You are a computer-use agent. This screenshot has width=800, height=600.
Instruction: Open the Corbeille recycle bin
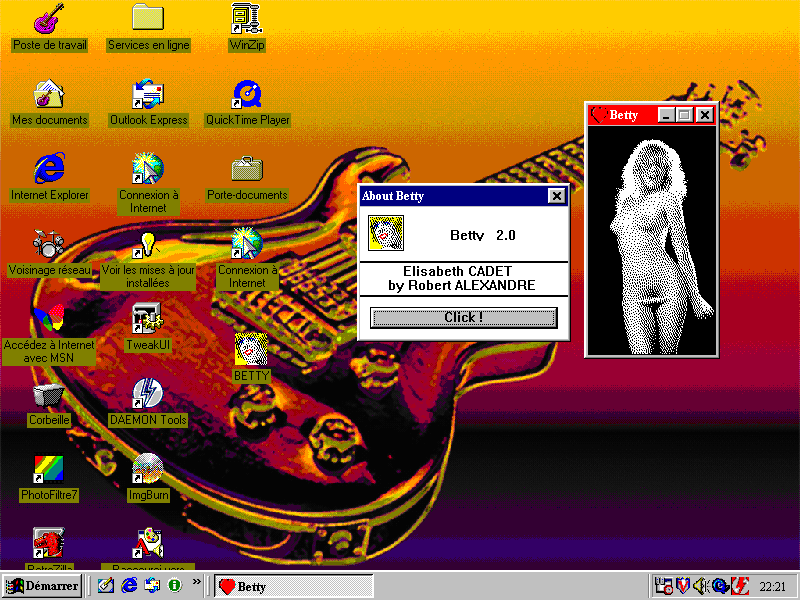(x=49, y=395)
